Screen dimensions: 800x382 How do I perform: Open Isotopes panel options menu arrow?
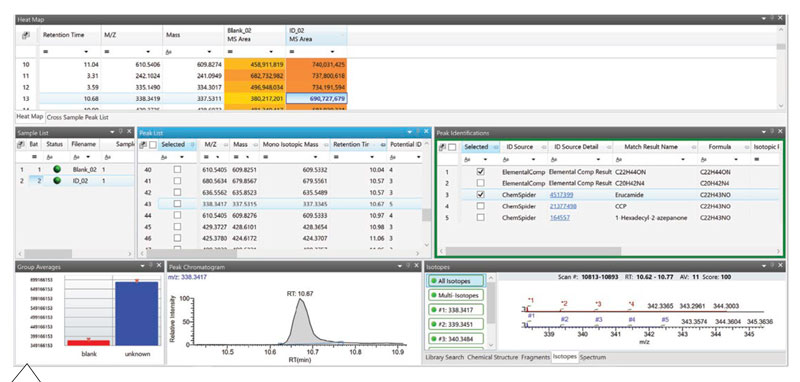764,266
